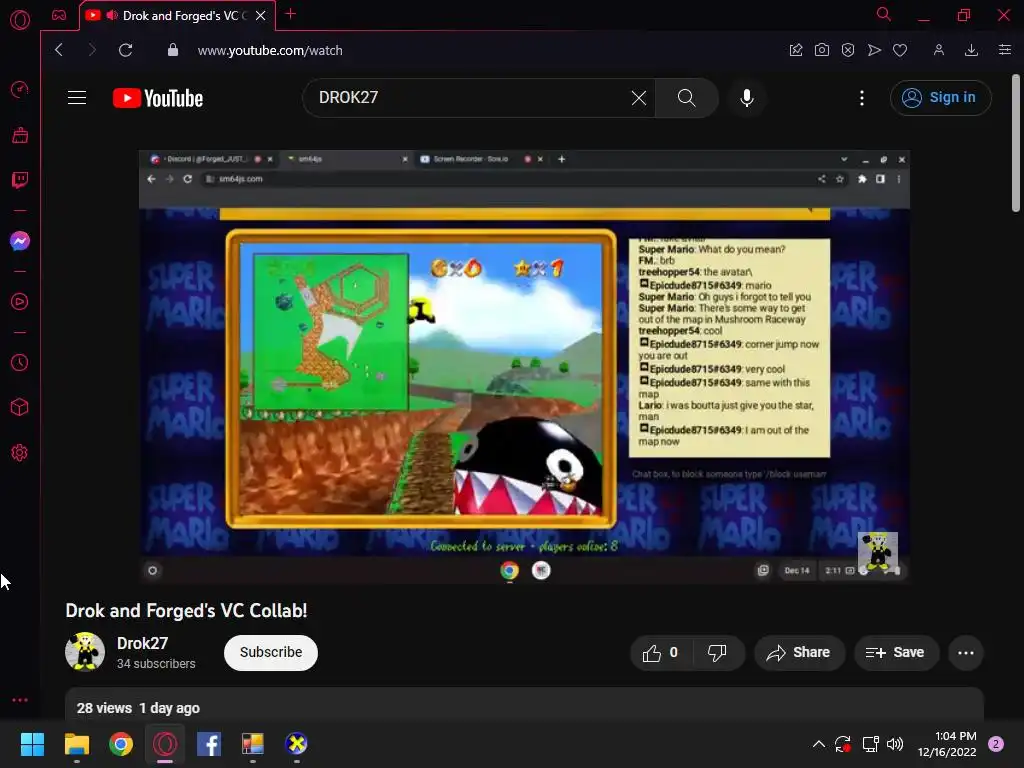Go to the YouTube home logo

[x=158, y=98]
